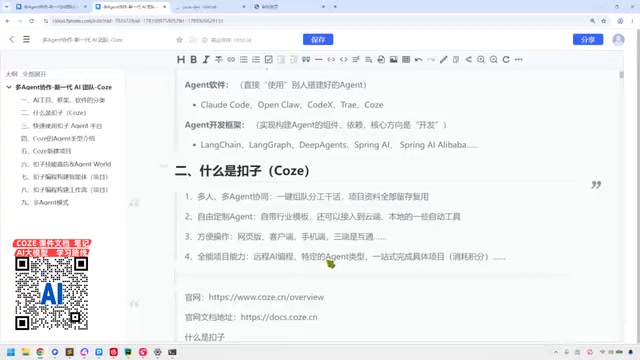Go back using the left chevron arrow
Image resolution: width=640 pixels, height=360 pixels.
coord(11,39)
